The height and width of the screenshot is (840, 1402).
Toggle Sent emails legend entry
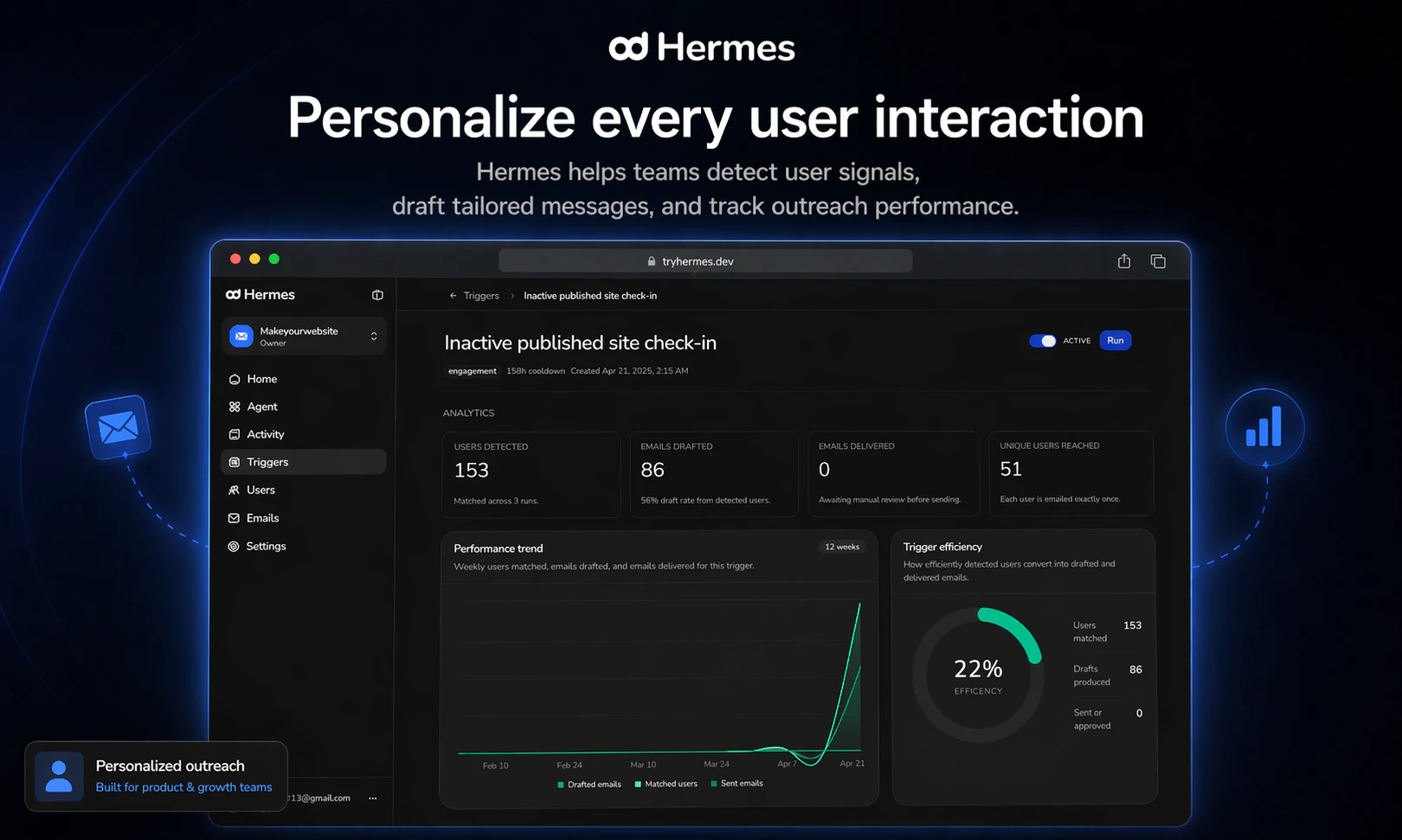click(736, 784)
